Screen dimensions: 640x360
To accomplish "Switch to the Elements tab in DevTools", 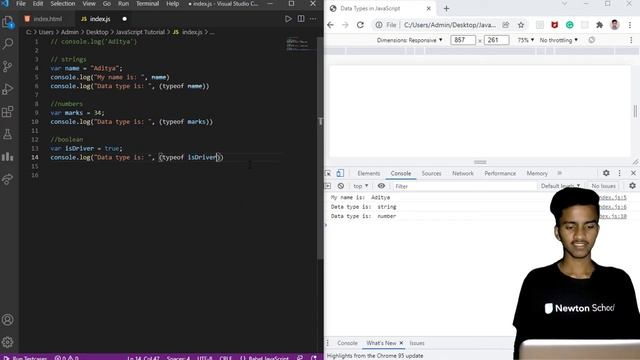I will [369, 173].
